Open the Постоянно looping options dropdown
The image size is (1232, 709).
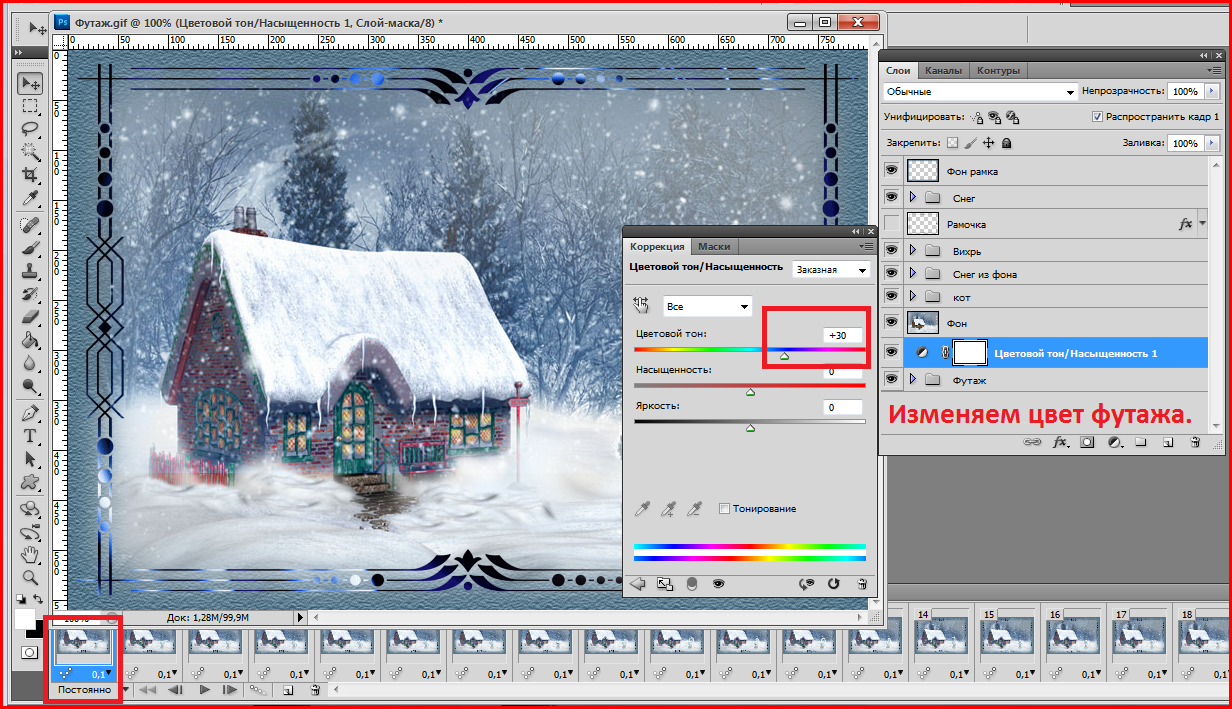(x=91, y=690)
